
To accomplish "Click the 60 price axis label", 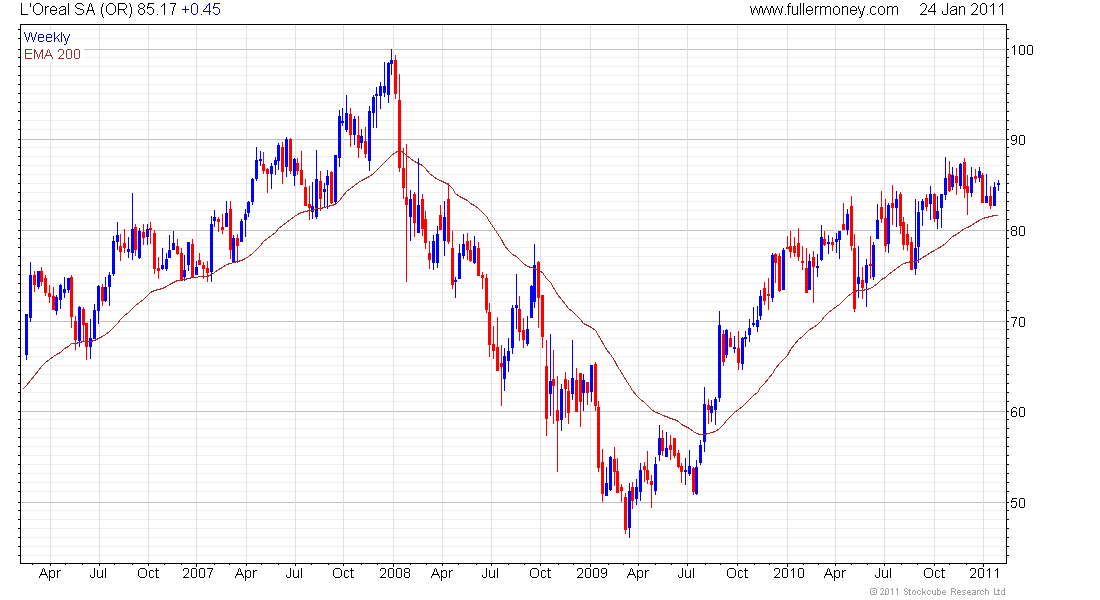I will (1018, 412).
